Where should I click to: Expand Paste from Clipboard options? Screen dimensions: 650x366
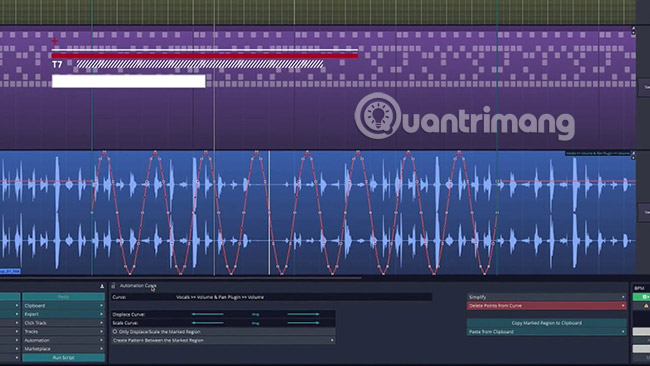[546, 332]
